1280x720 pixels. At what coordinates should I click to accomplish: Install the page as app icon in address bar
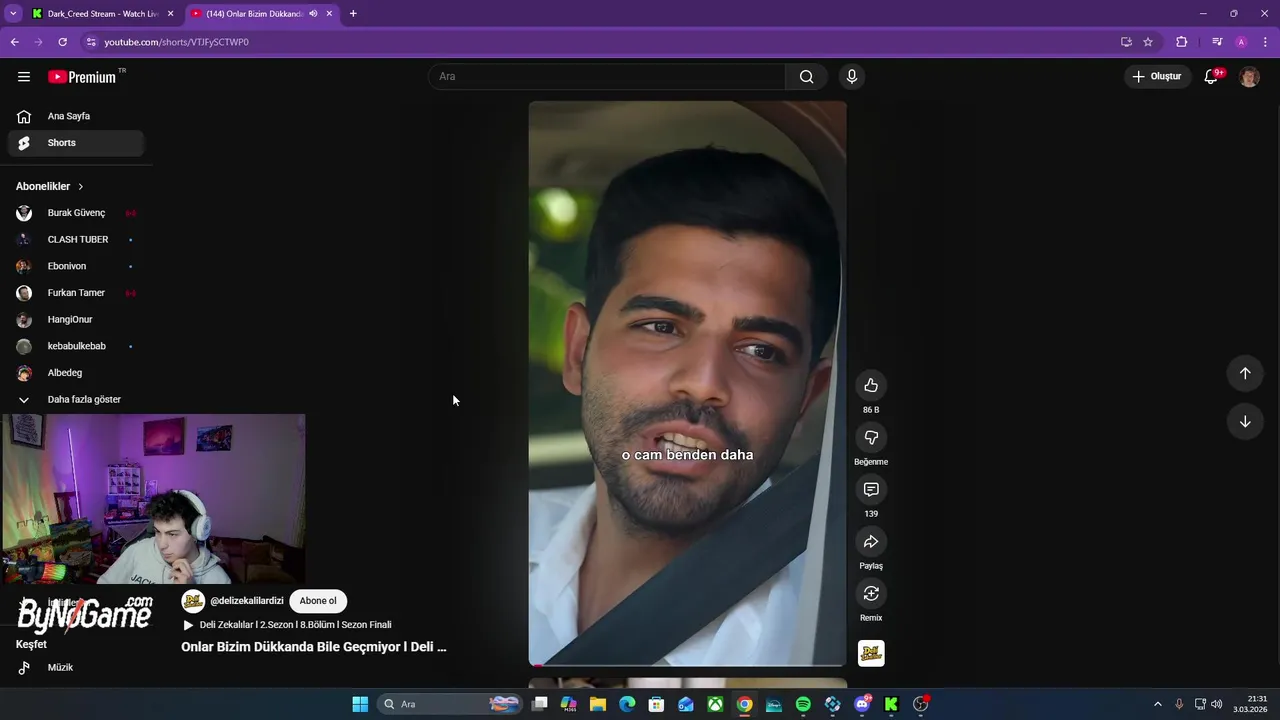coord(1126,42)
